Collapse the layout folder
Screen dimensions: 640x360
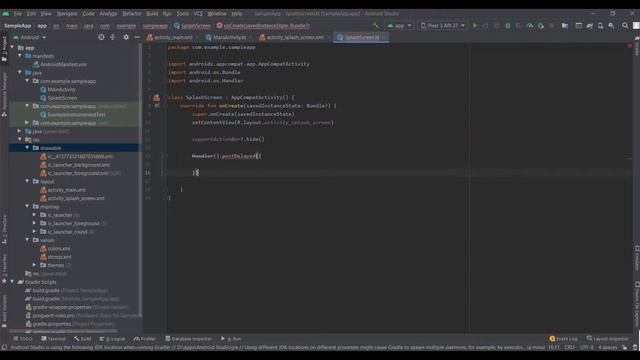27,181
